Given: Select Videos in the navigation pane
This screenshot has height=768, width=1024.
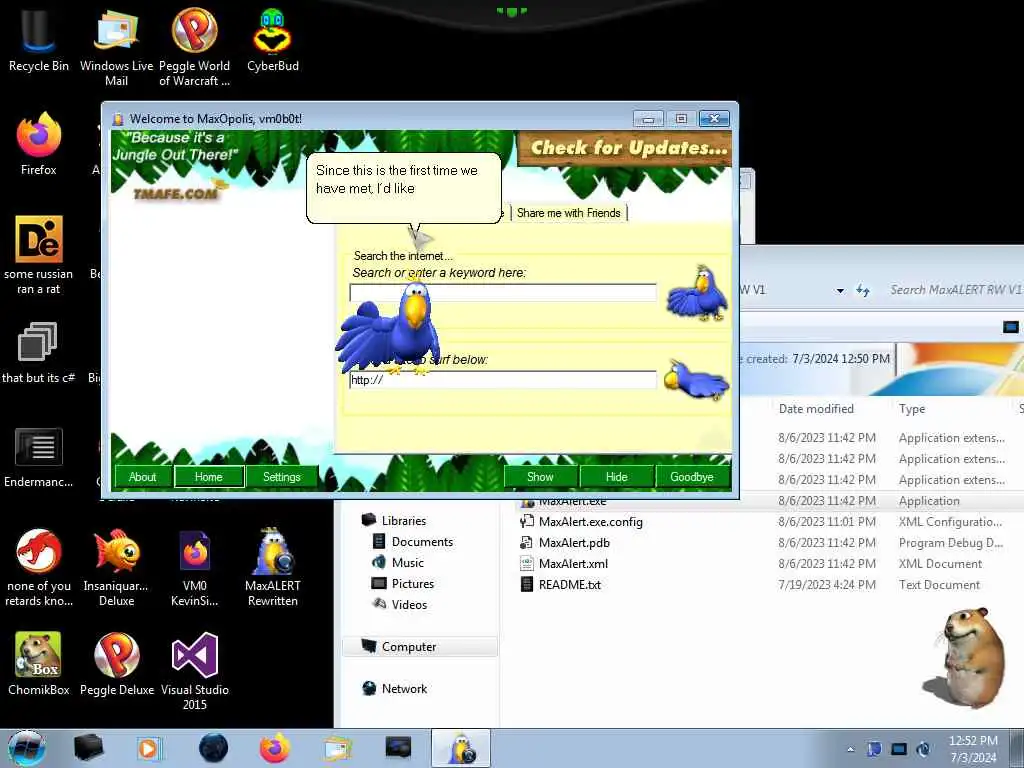Looking at the screenshot, I should pos(400,604).
